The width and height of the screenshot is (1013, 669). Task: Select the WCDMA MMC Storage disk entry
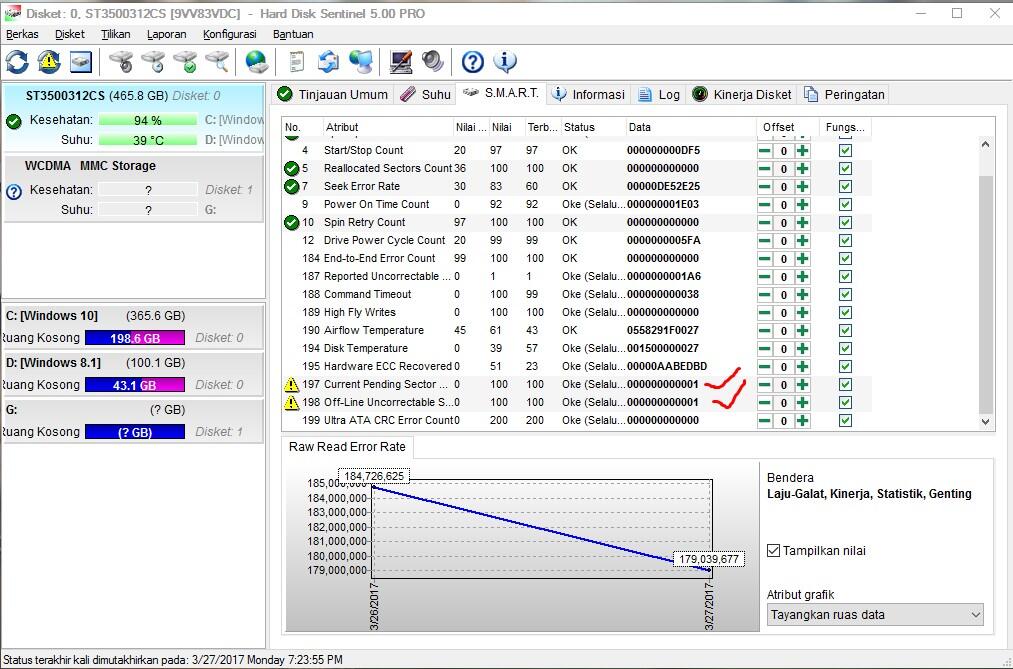[x=134, y=189]
